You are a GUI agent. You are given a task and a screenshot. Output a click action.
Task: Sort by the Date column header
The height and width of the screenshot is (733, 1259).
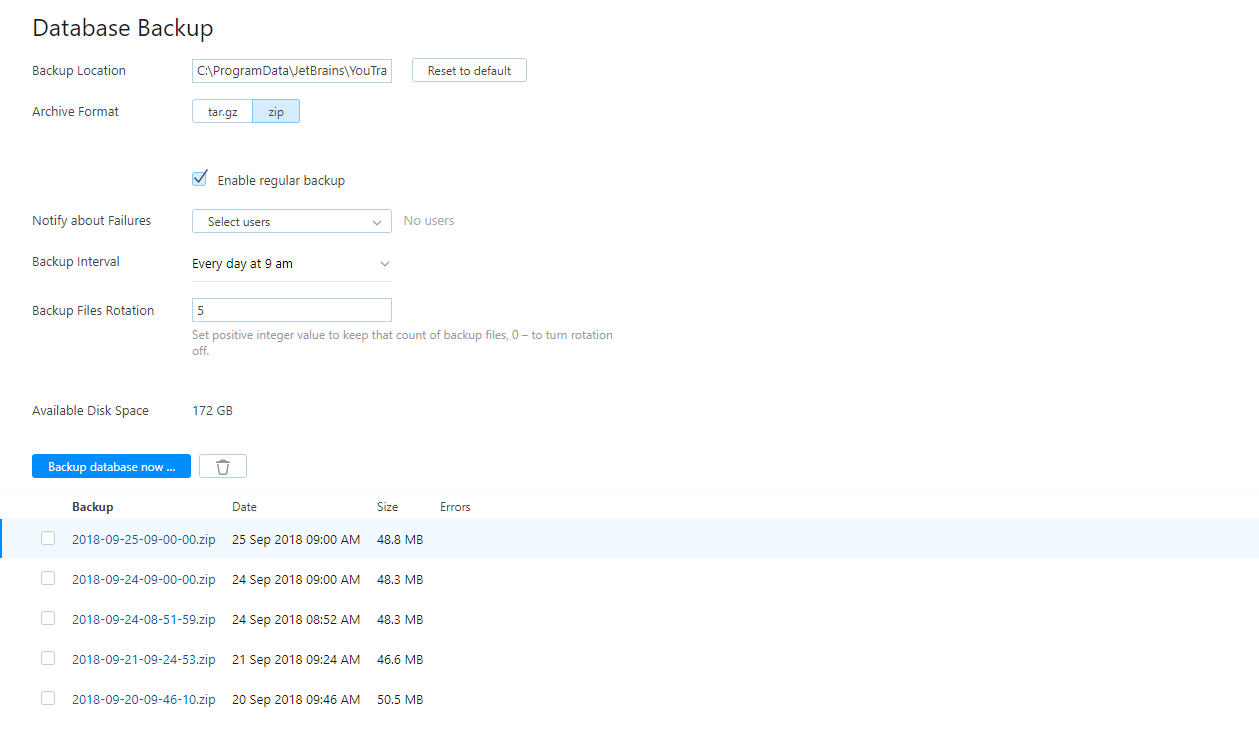(244, 506)
